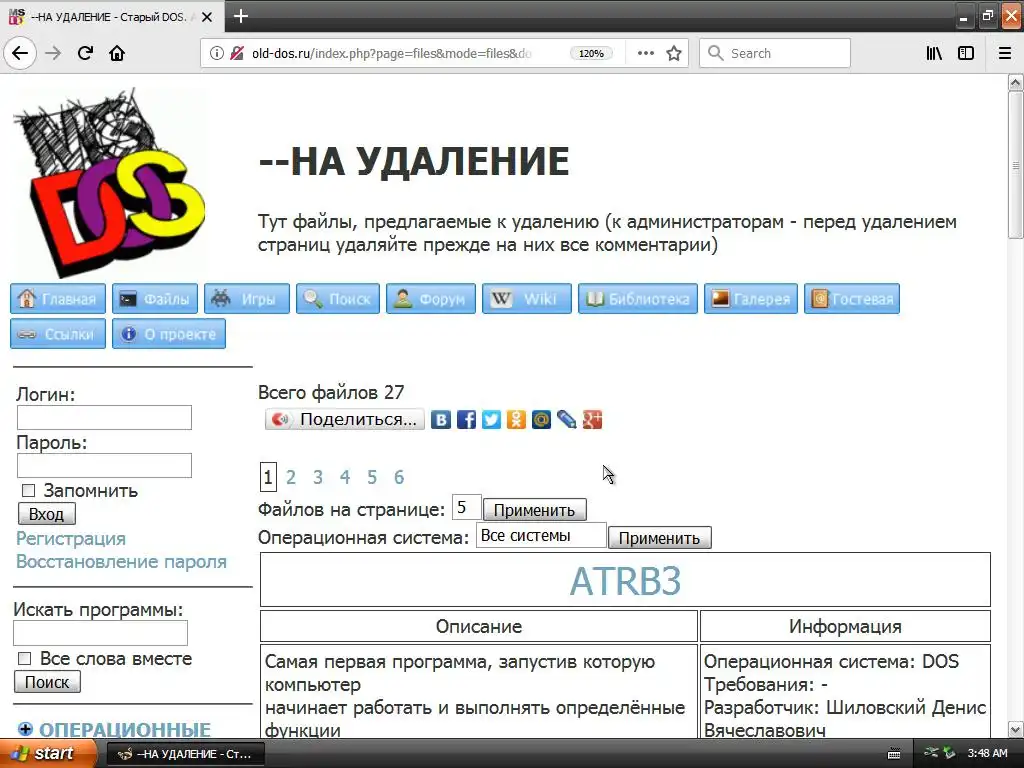This screenshot has height=768, width=1024.
Task: Toggle the Запомнить checkbox
Action: [28, 490]
